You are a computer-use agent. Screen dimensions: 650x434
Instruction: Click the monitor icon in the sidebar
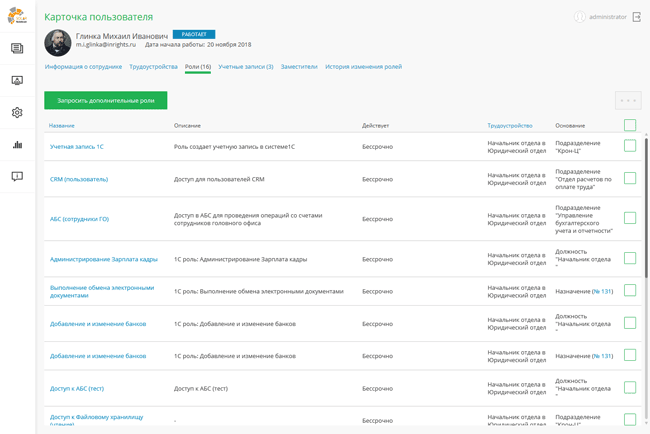pyautogui.click(x=17, y=80)
